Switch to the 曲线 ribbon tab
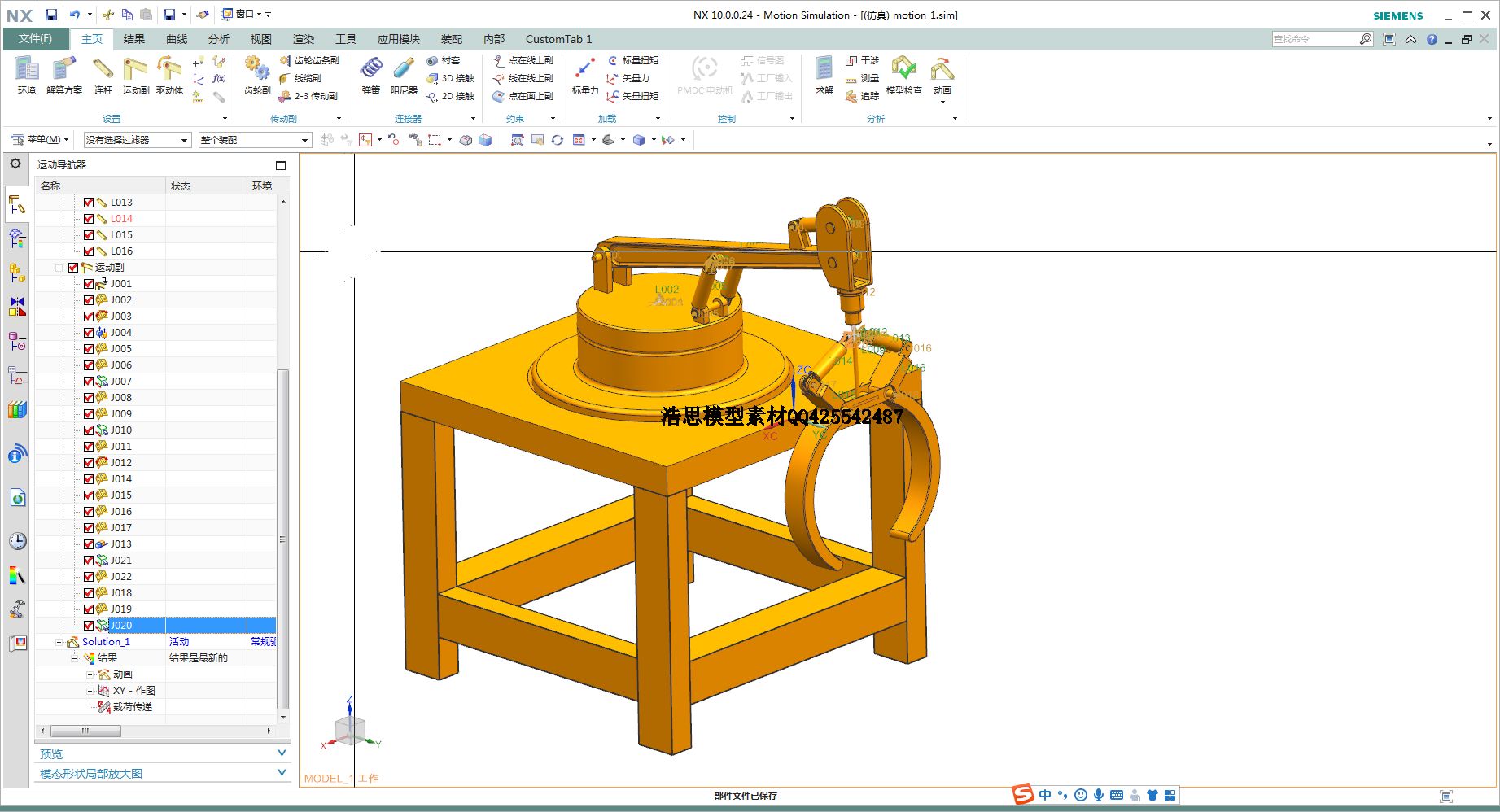 [177, 39]
